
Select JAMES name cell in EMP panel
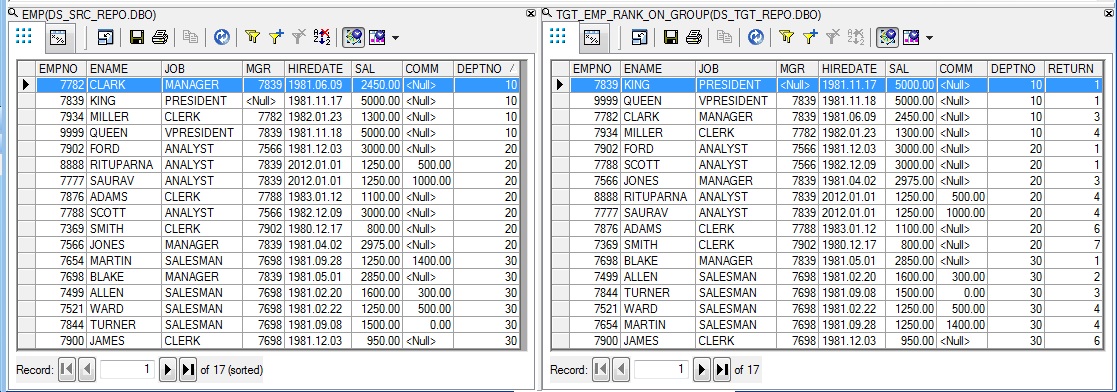[124, 341]
